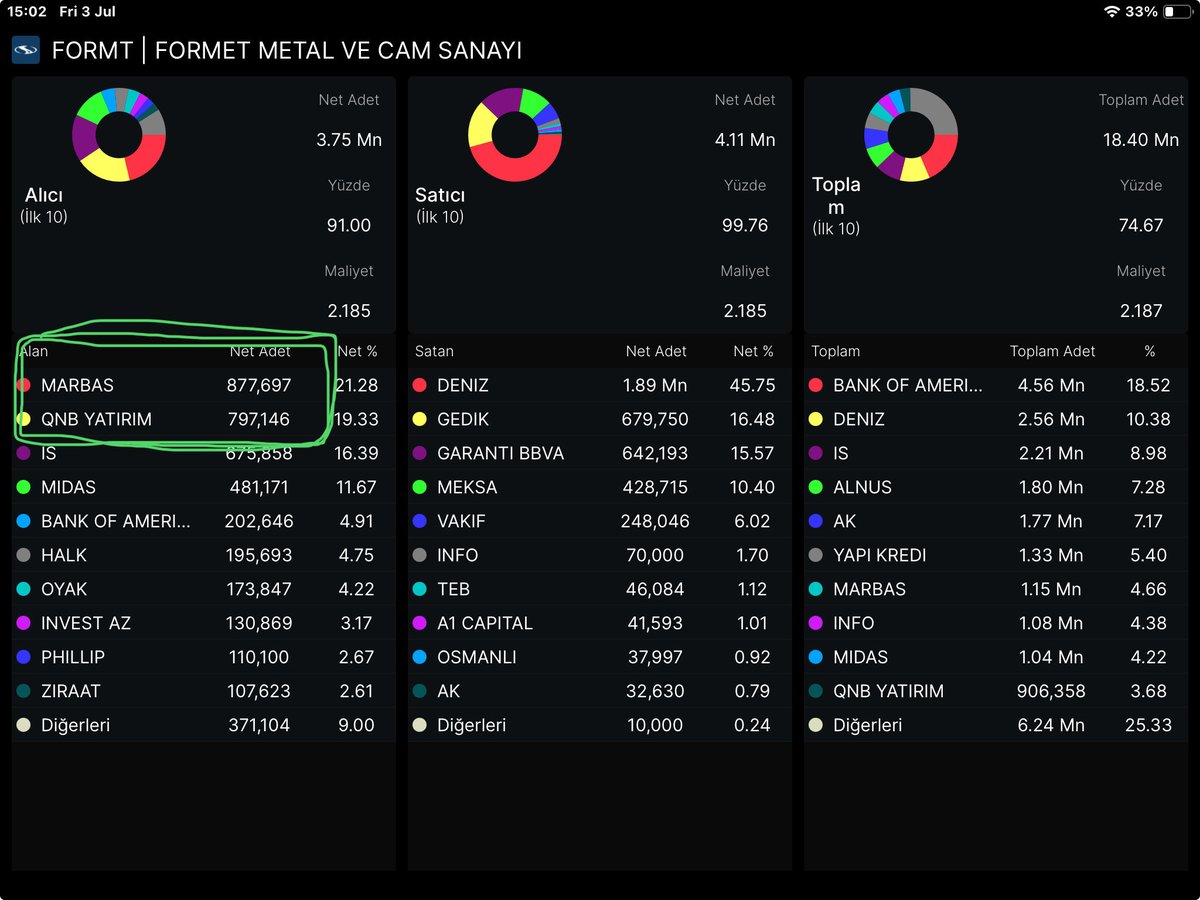Select the MIDAS buyer row

coord(204,487)
